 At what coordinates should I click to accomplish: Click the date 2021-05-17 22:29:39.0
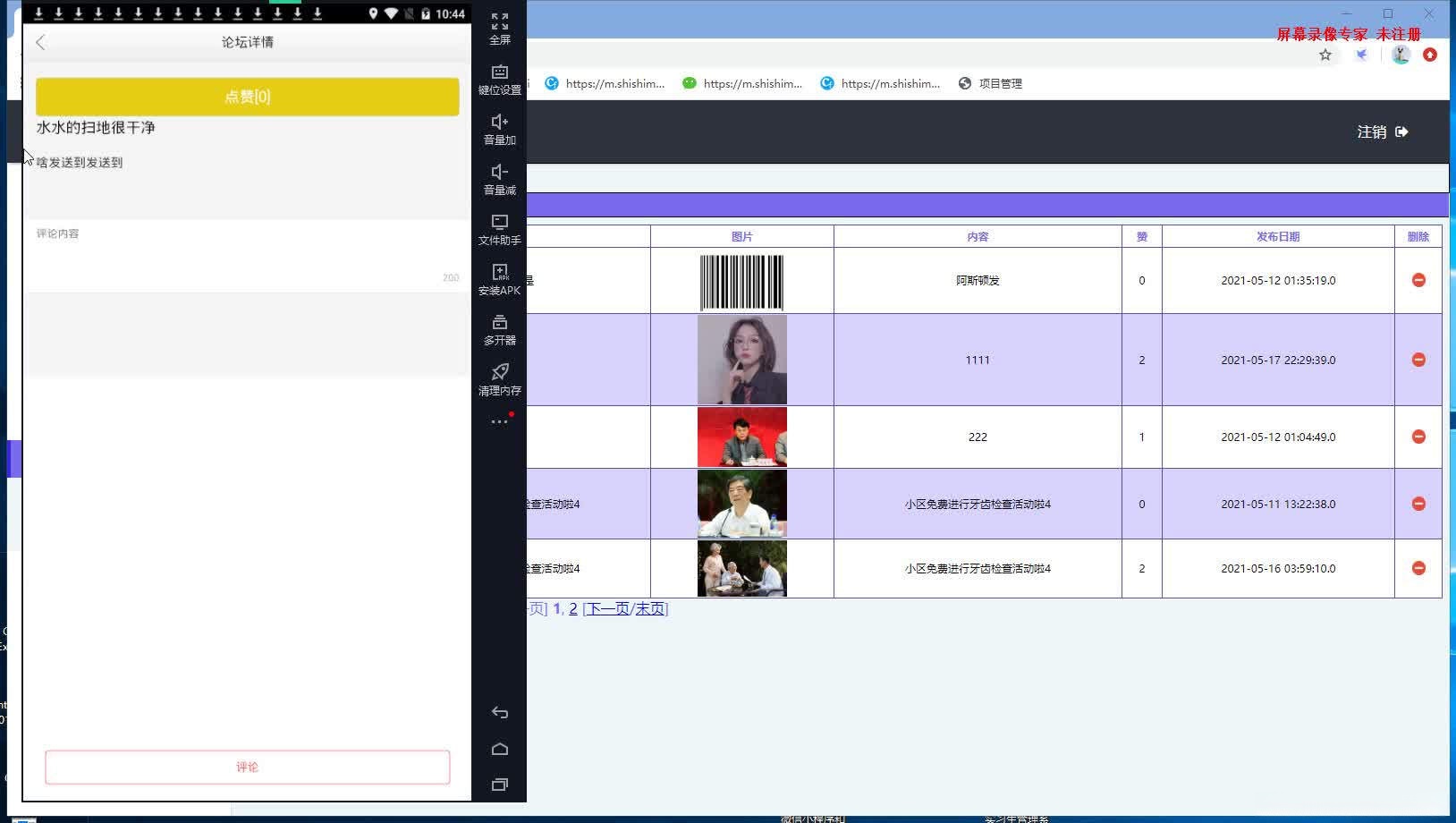point(1278,360)
